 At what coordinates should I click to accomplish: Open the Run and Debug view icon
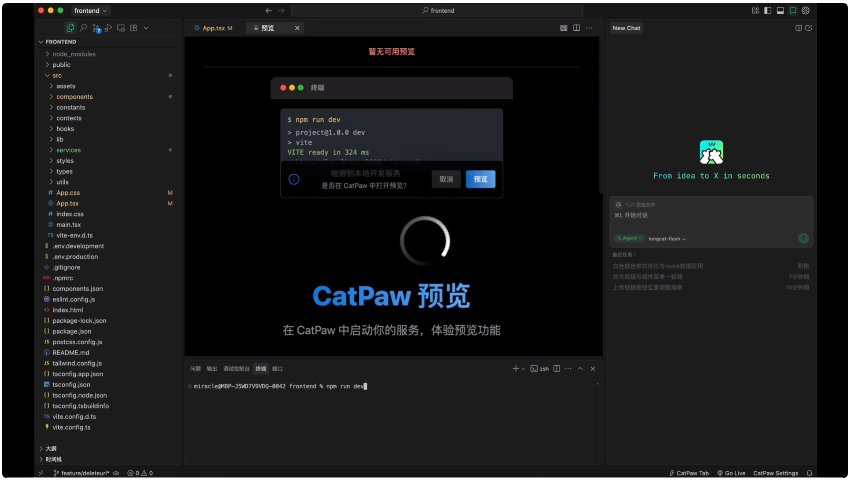pos(108,28)
